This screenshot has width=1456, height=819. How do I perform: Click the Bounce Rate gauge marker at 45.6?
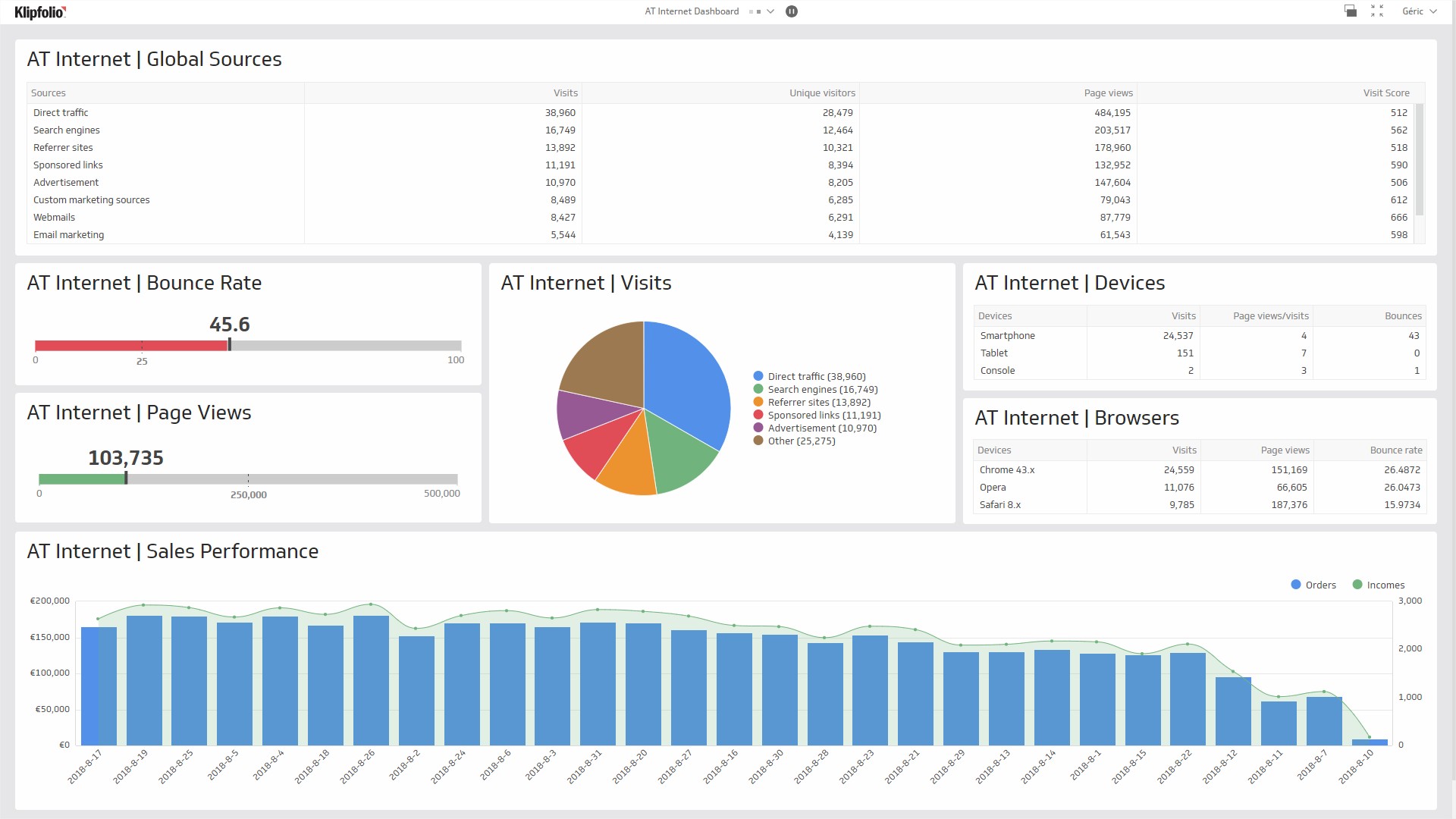tap(230, 345)
